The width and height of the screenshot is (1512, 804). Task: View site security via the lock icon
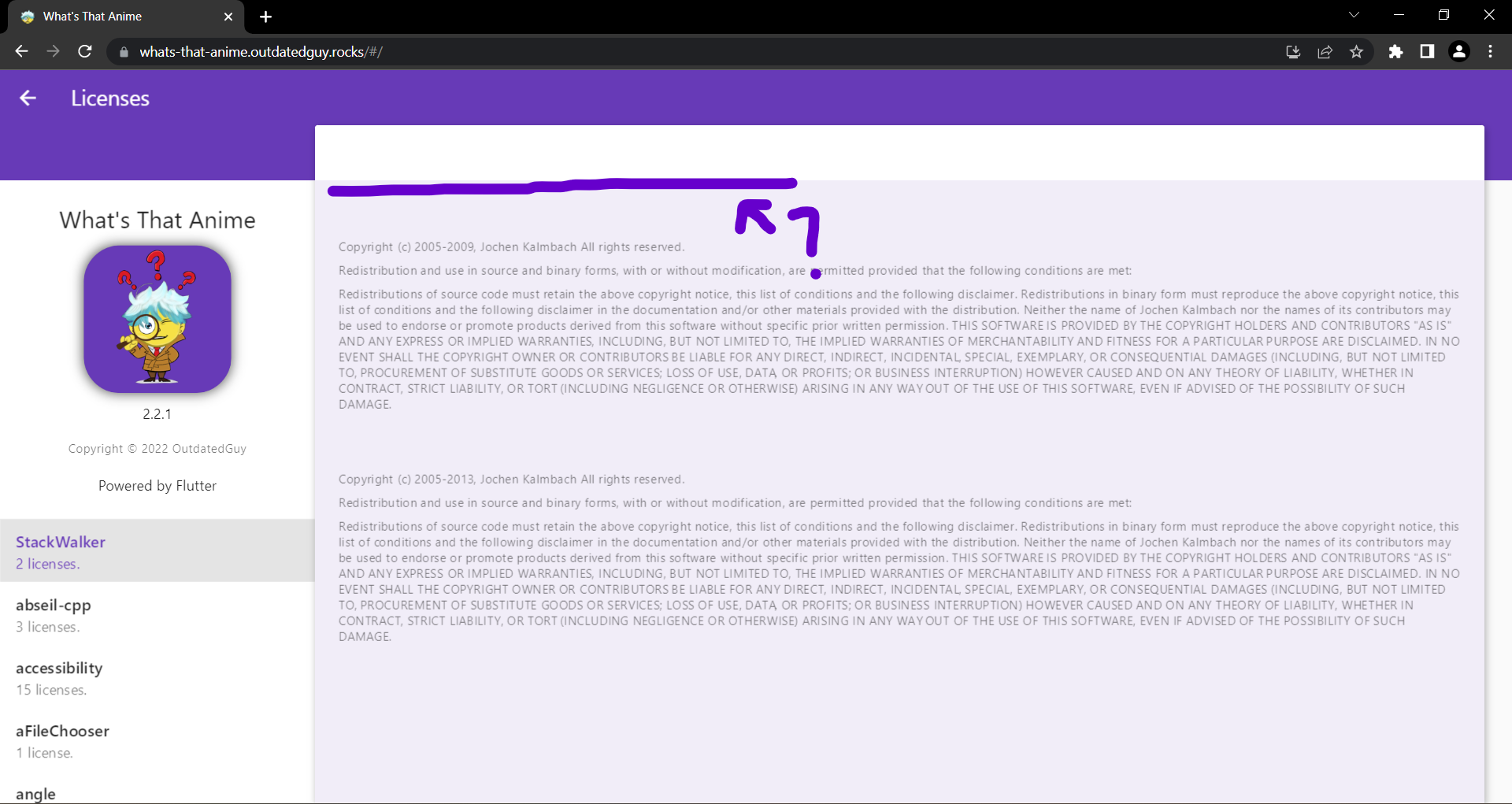click(123, 51)
